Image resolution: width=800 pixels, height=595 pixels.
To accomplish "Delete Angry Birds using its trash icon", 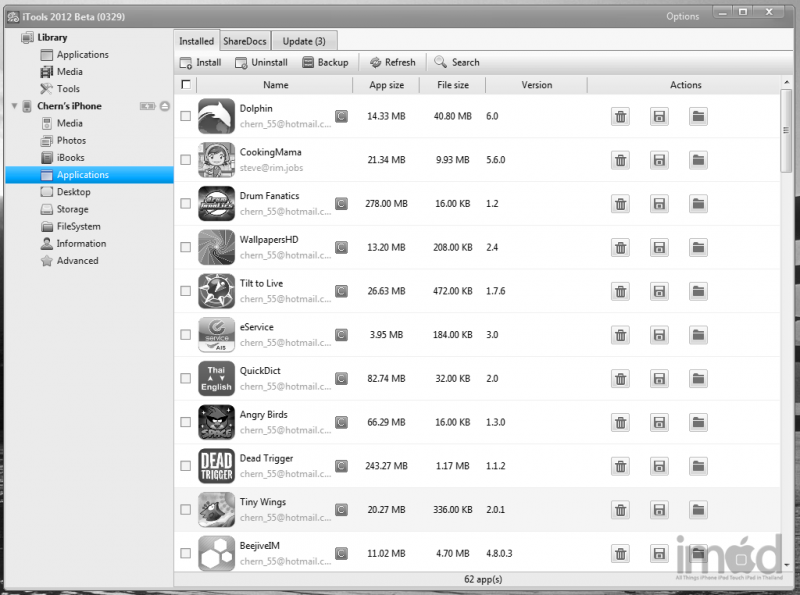I will [621, 423].
